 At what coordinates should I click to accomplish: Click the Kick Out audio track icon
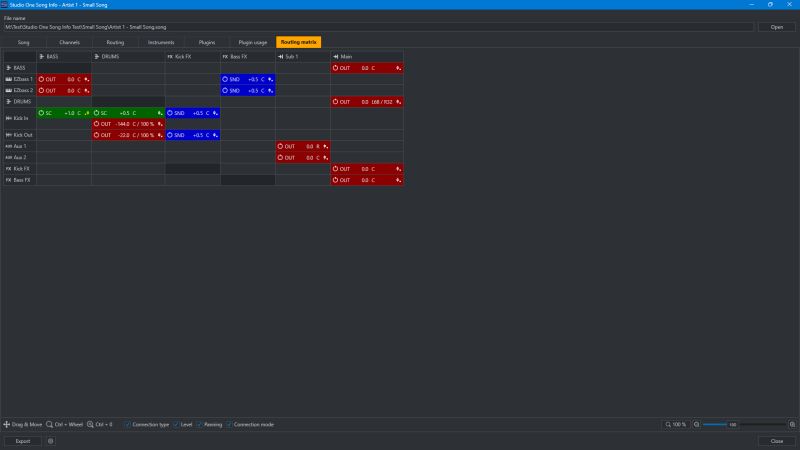[9, 135]
